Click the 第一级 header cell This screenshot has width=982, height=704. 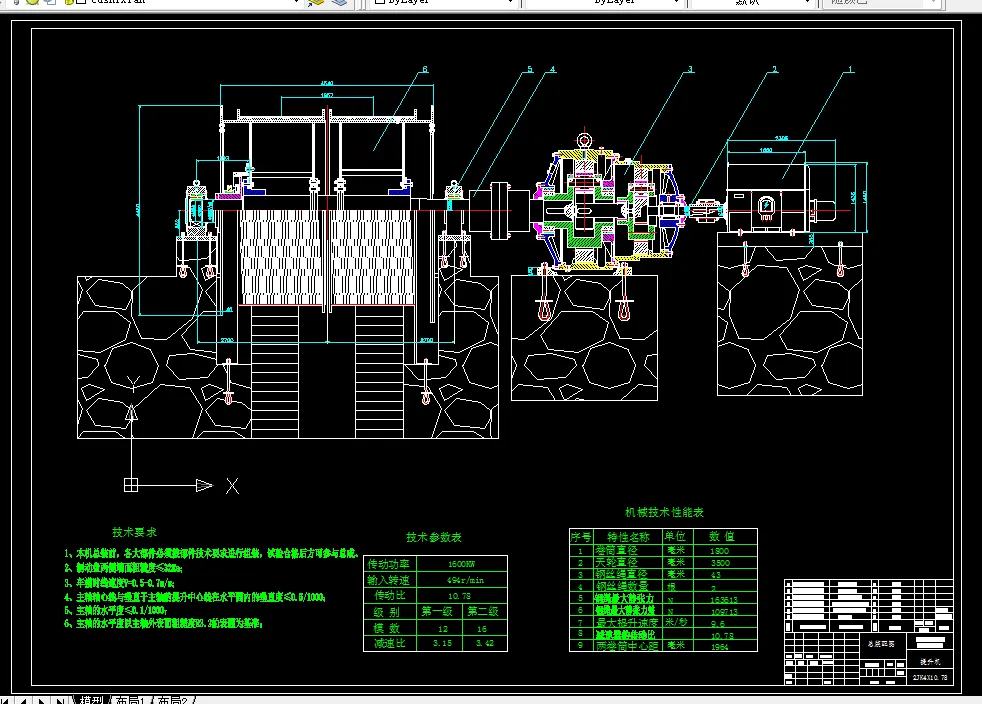438,612
